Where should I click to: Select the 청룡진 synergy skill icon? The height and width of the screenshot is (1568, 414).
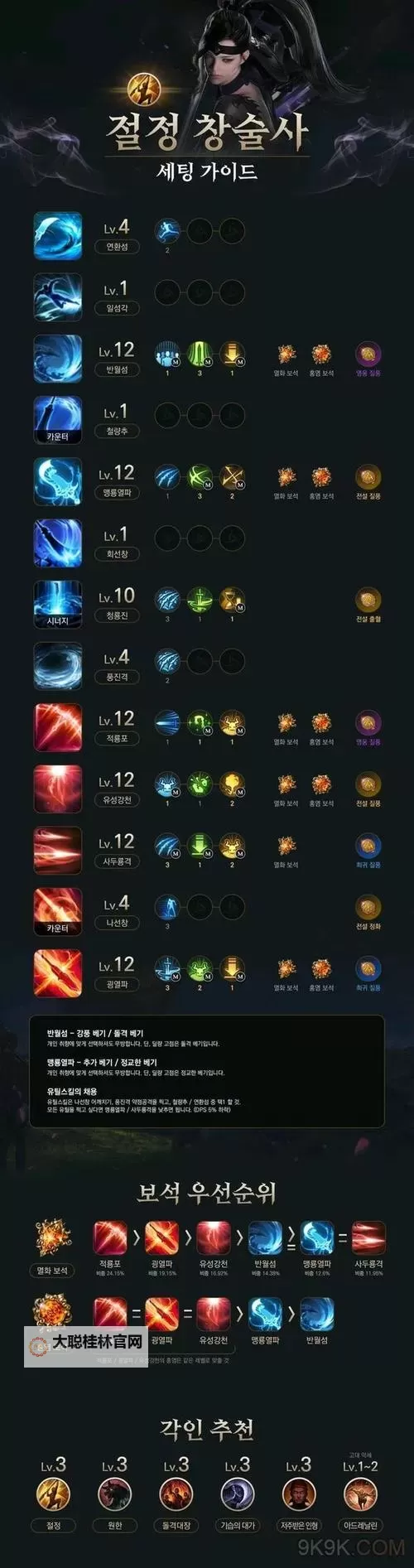(58, 605)
